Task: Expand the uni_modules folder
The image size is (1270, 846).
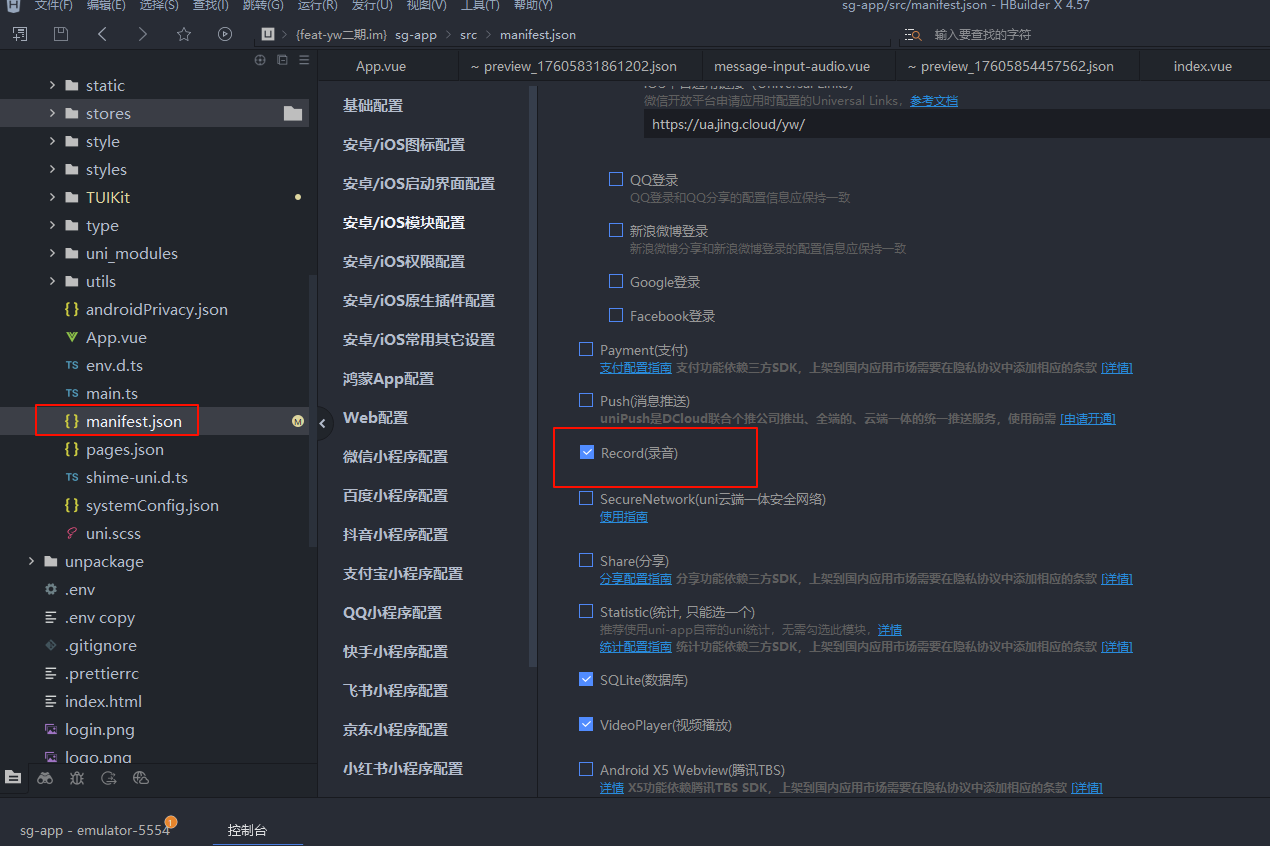Action: click(52, 254)
